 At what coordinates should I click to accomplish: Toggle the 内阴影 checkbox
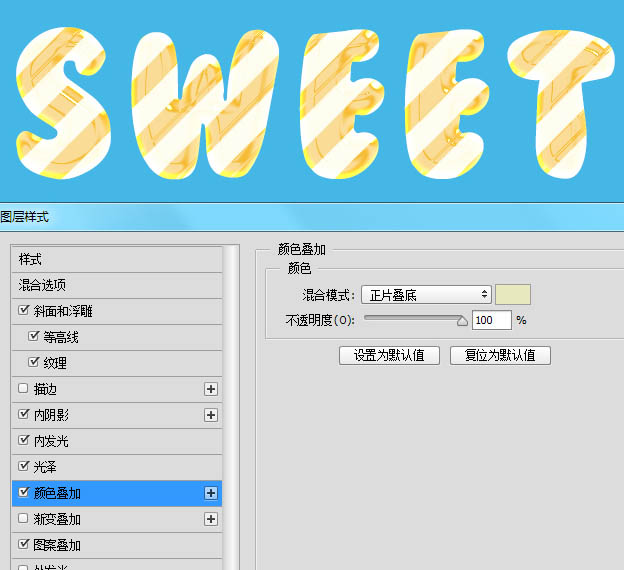(x=23, y=414)
